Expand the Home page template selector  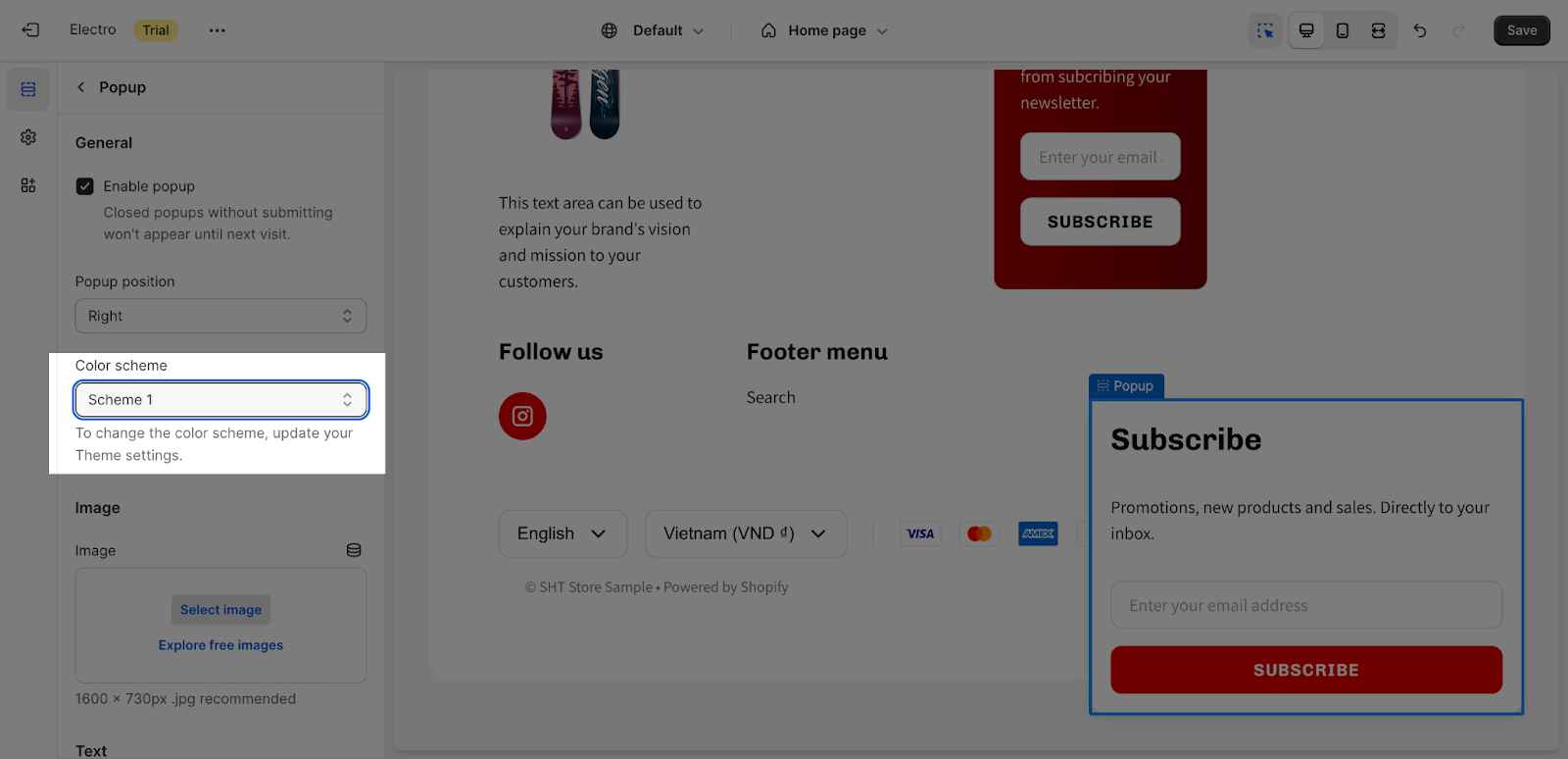pyautogui.click(x=824, y=30)
